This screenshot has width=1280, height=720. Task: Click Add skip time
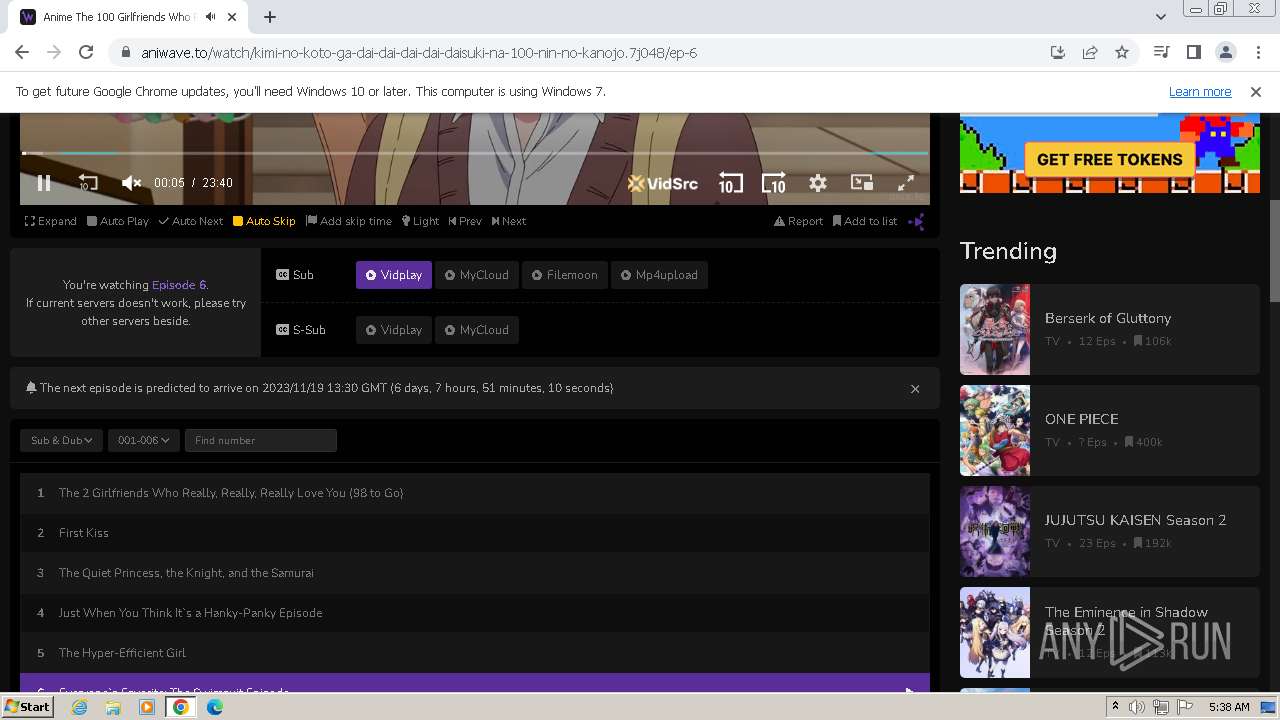point(349,221)
